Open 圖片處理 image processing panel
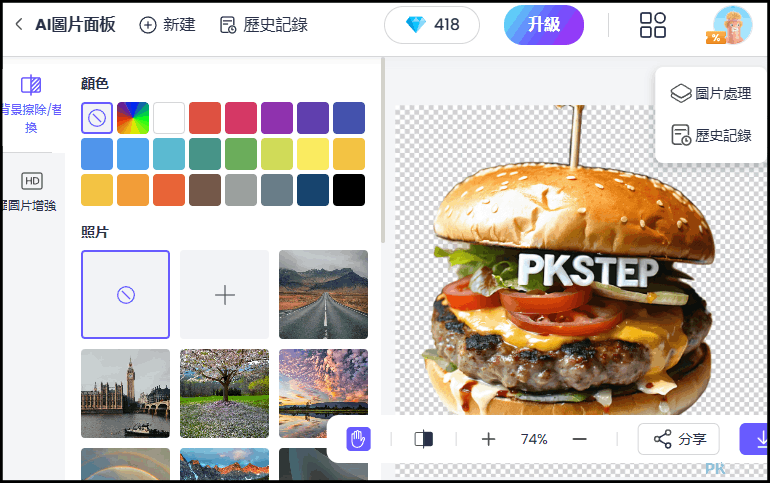Screen dimensions: 770x483 (x=711, y=93)
